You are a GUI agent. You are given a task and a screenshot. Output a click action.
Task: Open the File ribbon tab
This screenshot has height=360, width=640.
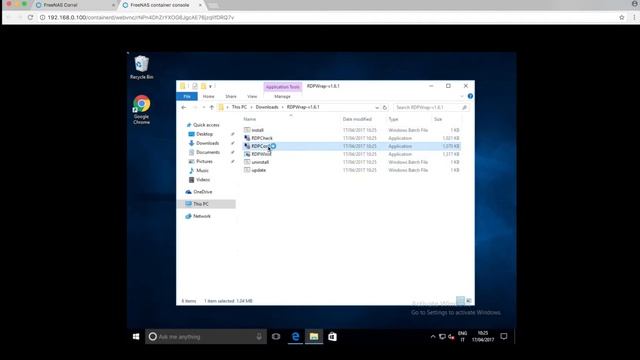click(x=187, y=96)
